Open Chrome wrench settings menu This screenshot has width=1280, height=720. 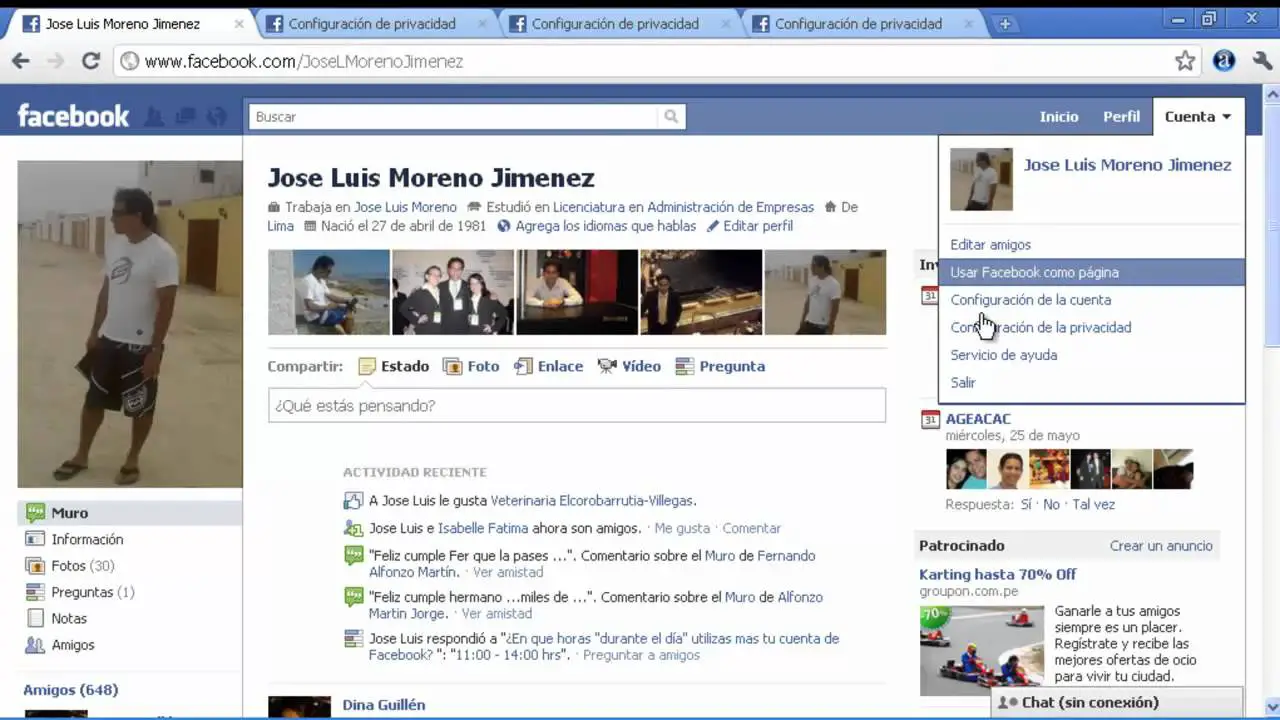[1262, 61]
